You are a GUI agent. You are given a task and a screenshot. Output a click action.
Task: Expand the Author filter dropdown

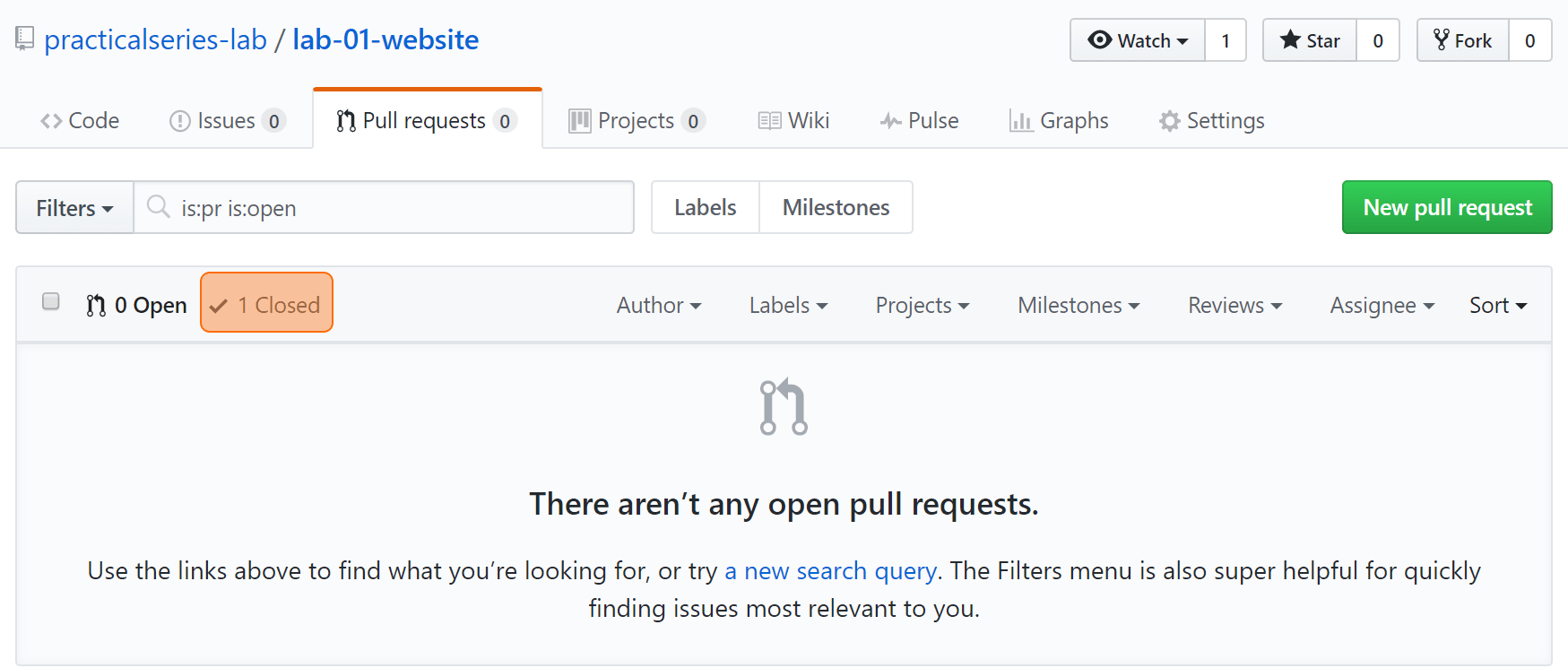pyautogui.click(x=659, y=305)
